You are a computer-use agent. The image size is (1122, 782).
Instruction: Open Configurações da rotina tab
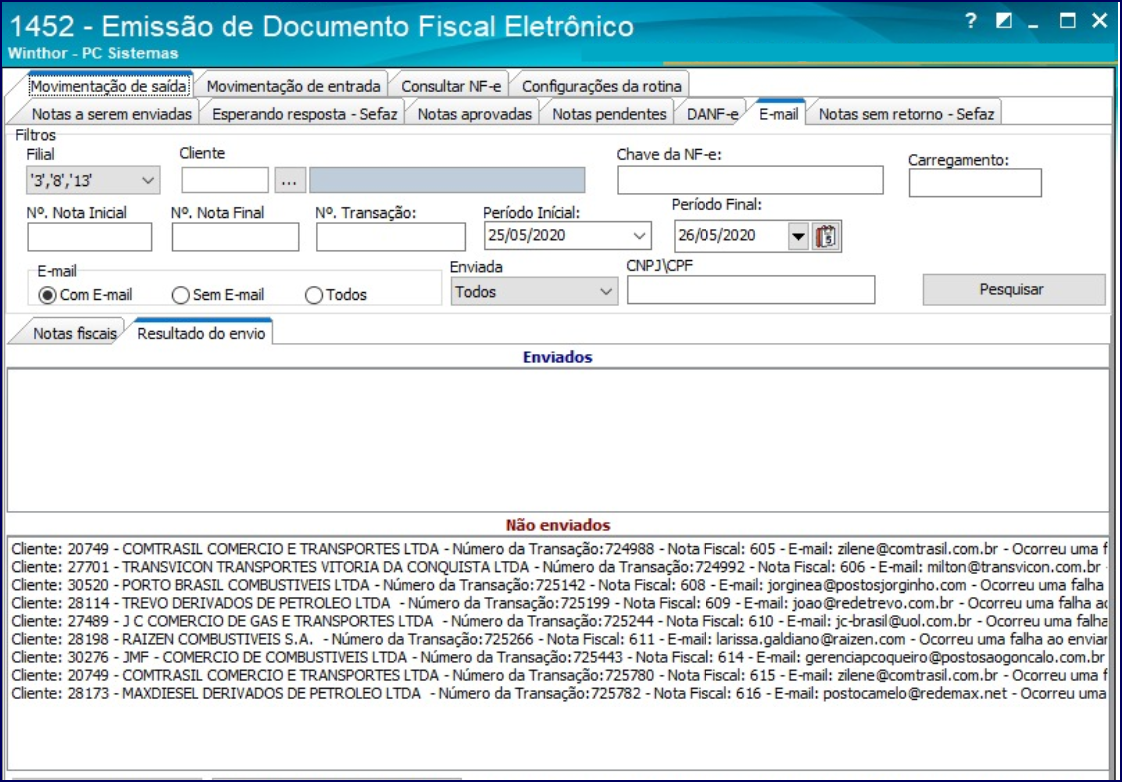(601, 86)
